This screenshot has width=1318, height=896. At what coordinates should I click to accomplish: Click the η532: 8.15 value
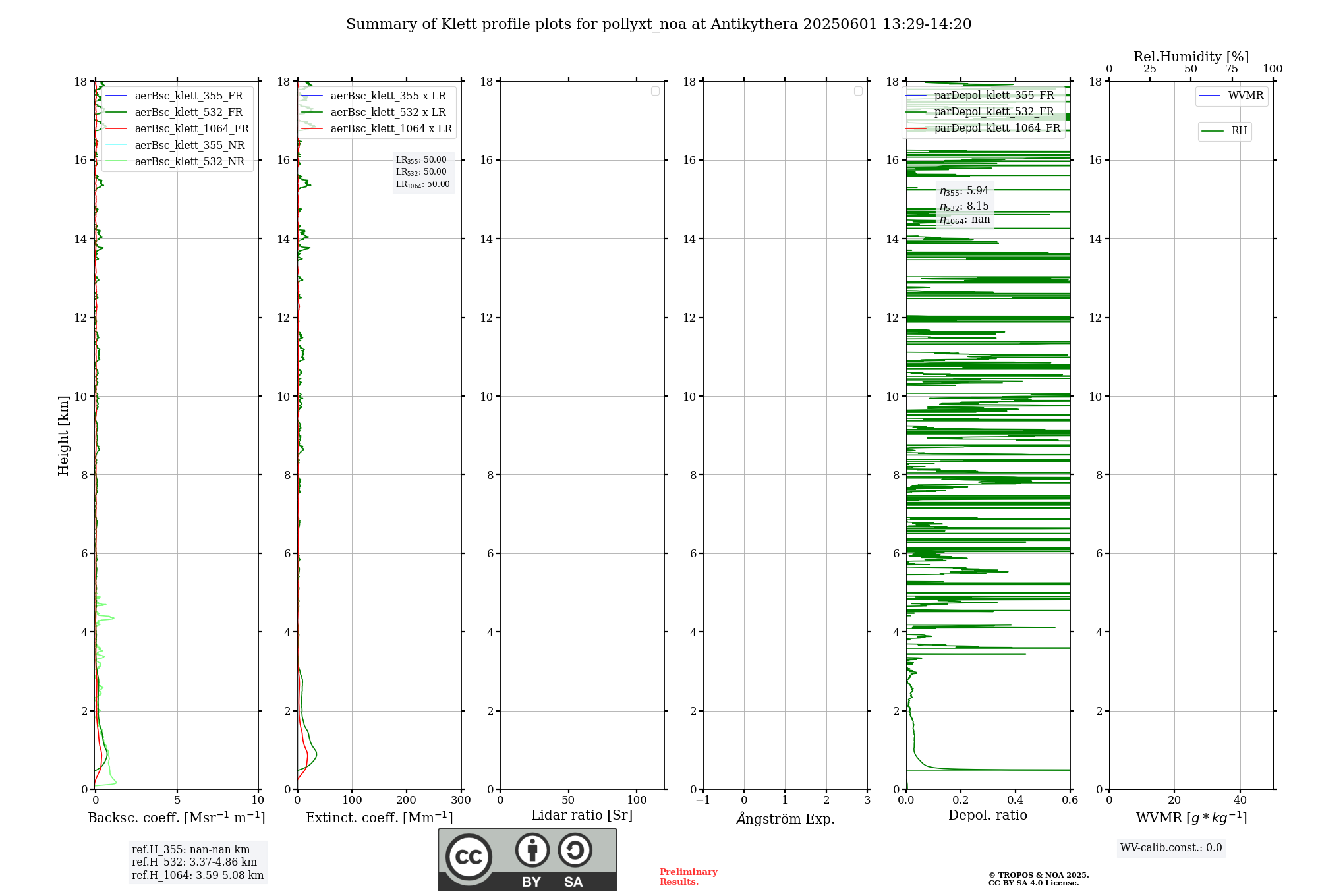(x=964, y=206)
